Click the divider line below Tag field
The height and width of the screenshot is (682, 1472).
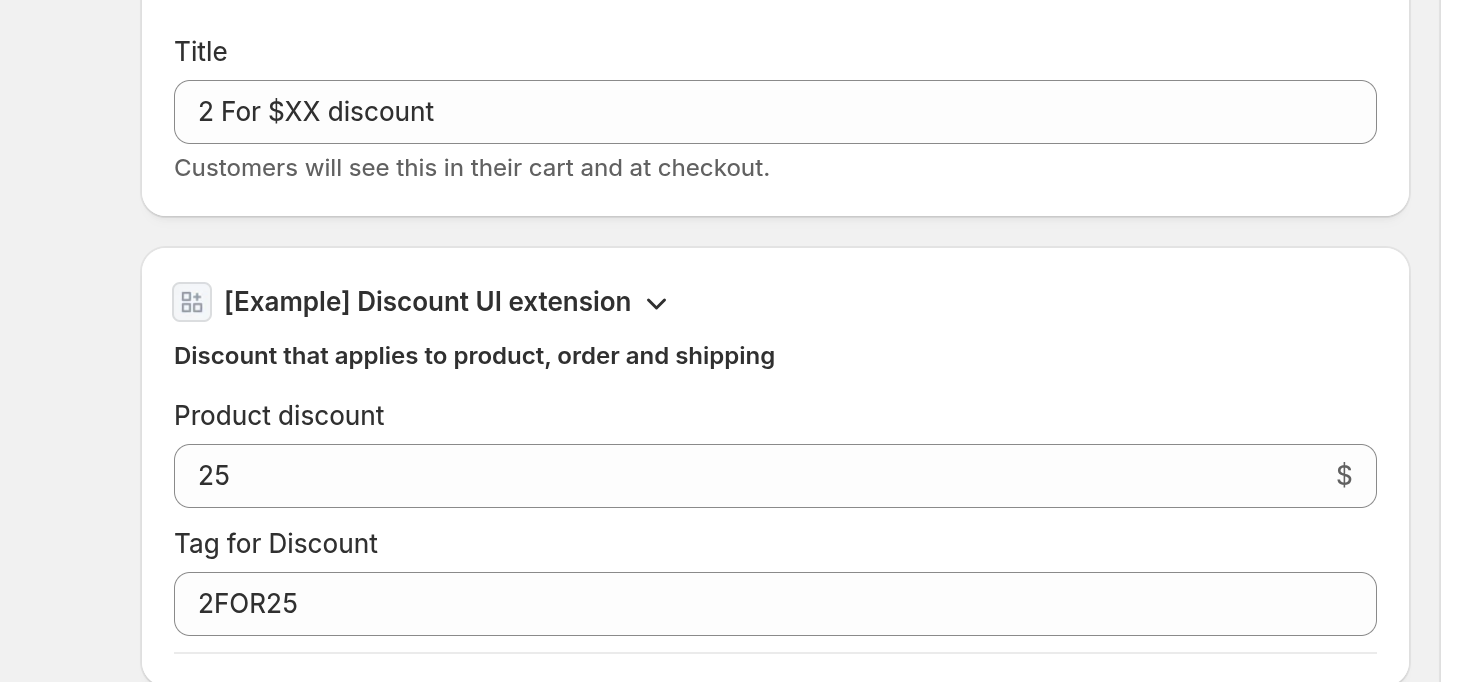775,653
